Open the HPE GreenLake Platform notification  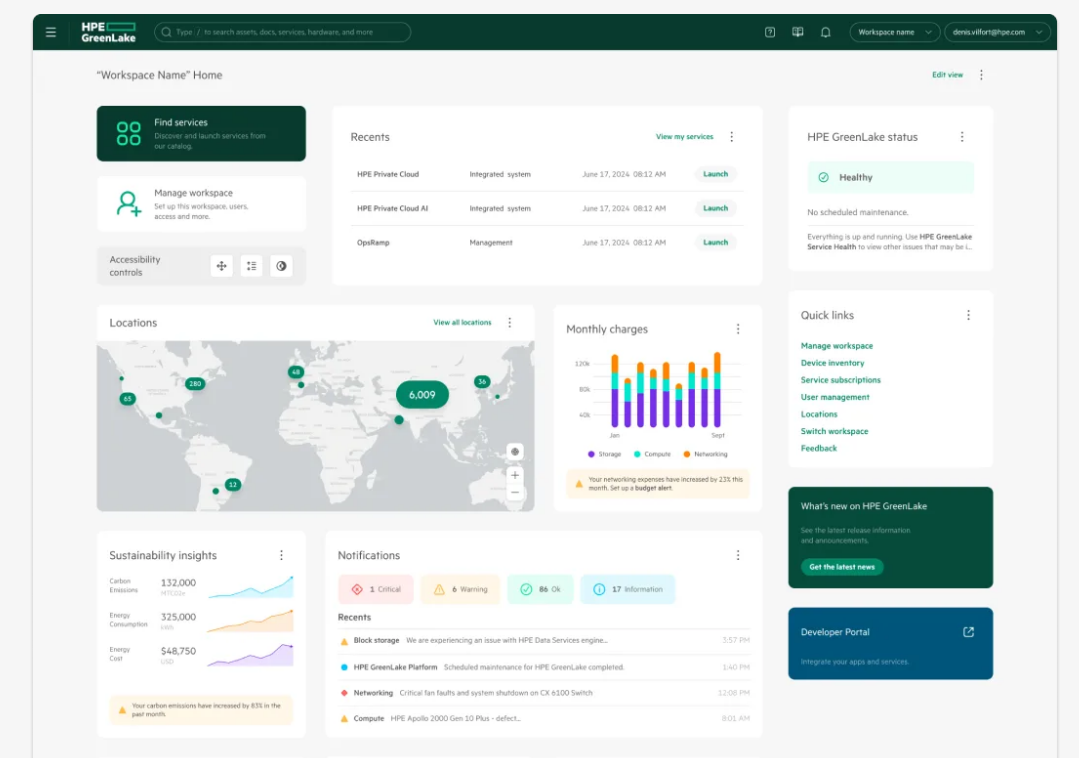(544, 667)
